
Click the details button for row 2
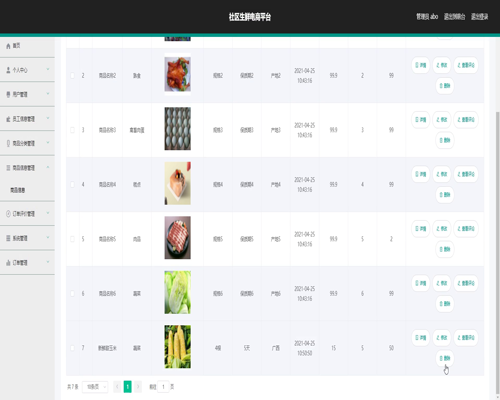[421, 65]
